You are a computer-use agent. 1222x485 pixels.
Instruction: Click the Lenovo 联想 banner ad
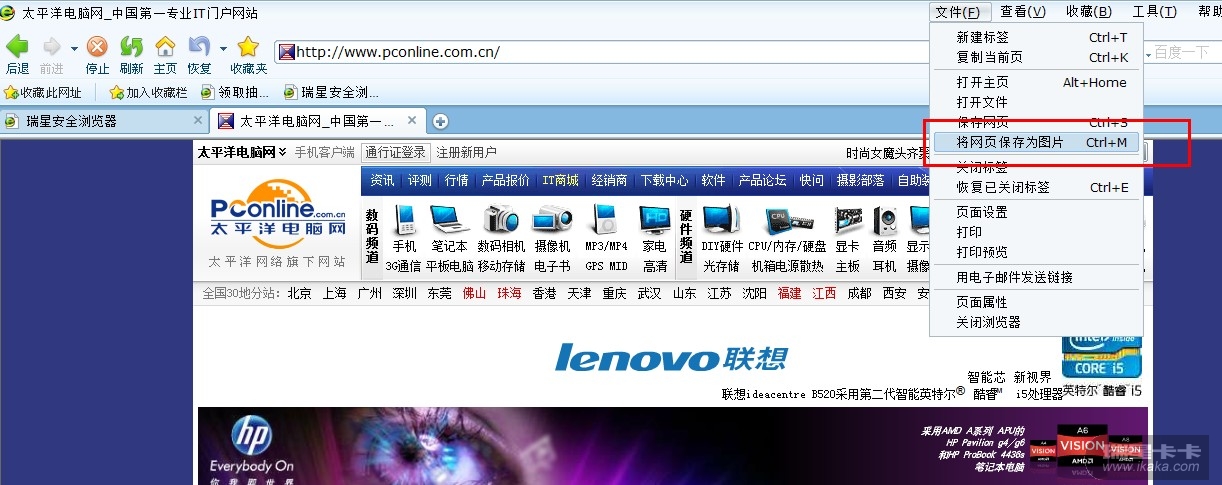point(671,356)
